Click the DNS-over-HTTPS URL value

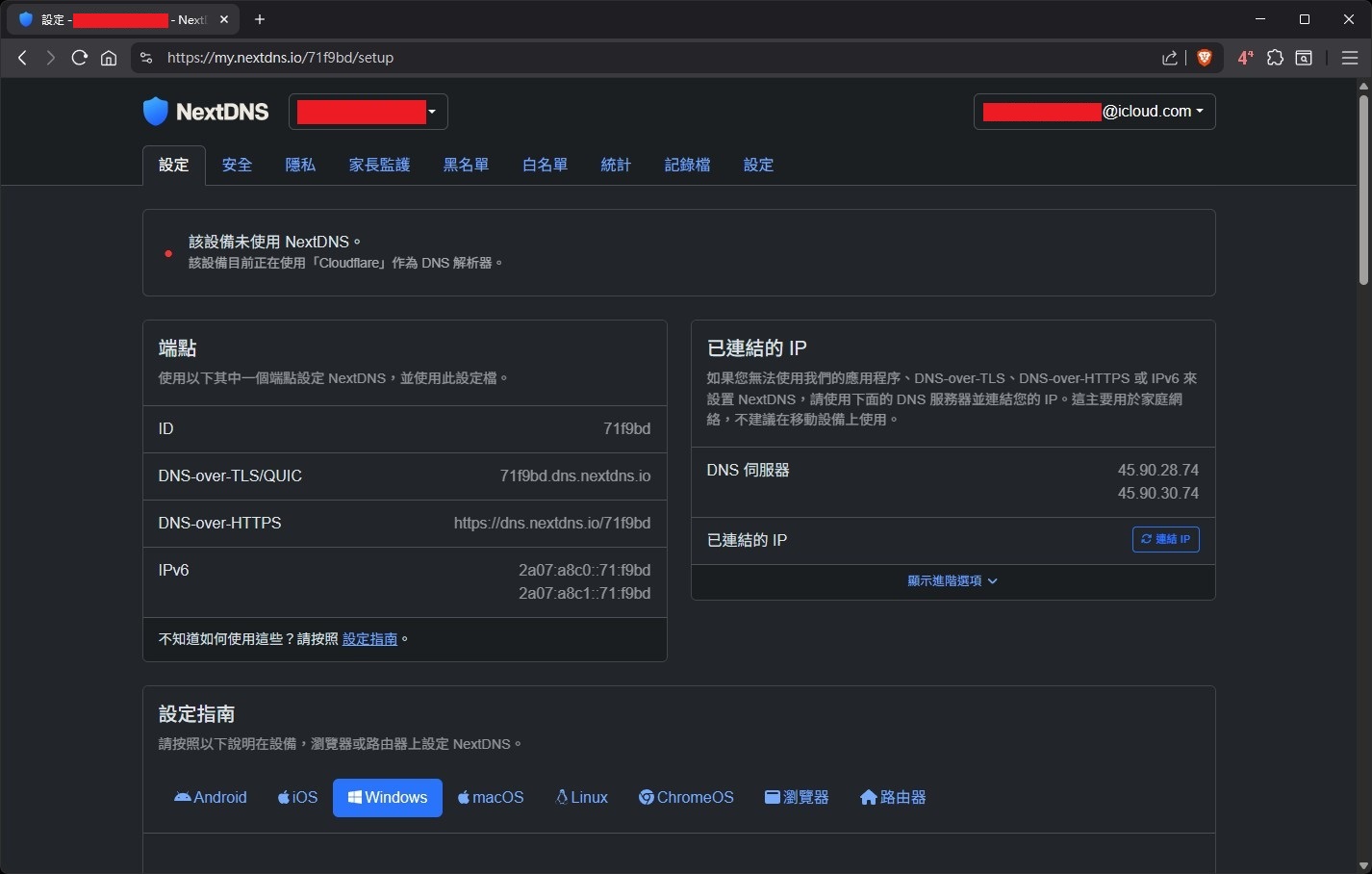tap(552, 523)
